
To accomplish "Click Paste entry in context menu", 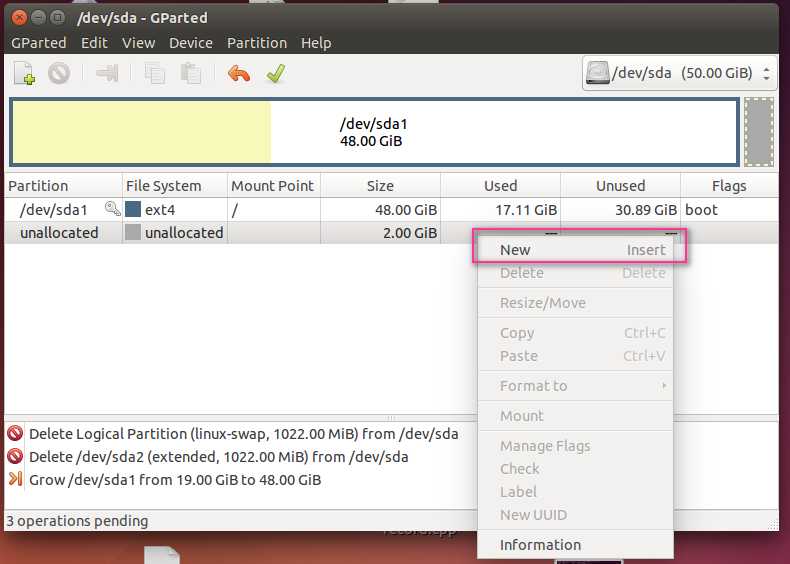I will [575, 356].
